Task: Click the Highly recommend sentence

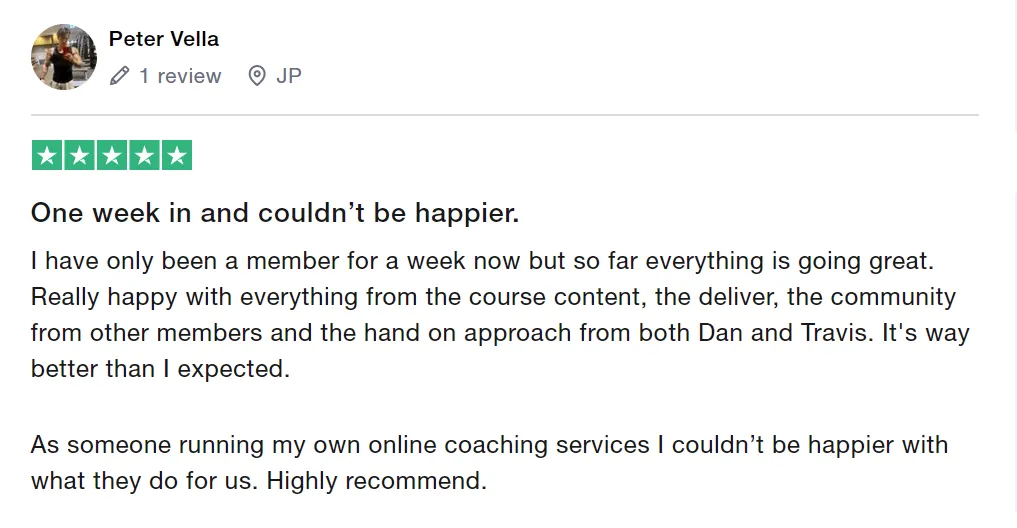Action: 376,481
